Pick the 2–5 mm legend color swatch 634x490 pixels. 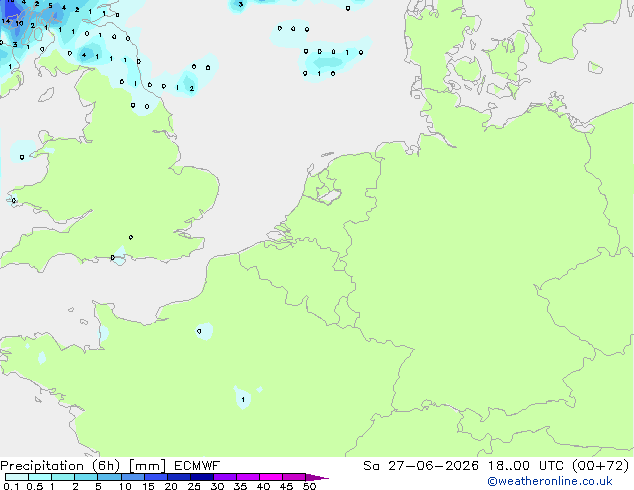86,477
